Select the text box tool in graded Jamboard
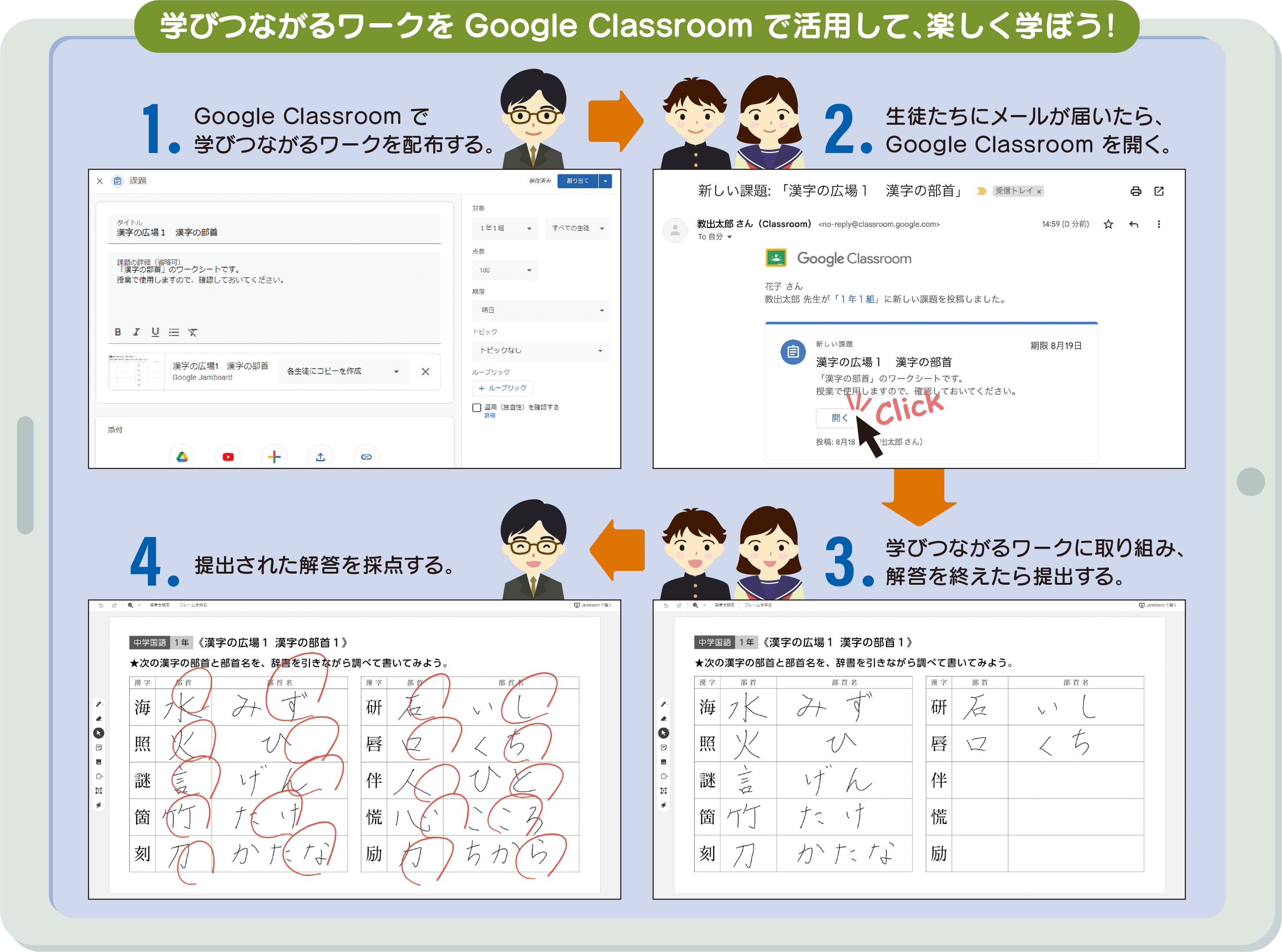This screenshot has width=1282, height=952. pos(99,791)
